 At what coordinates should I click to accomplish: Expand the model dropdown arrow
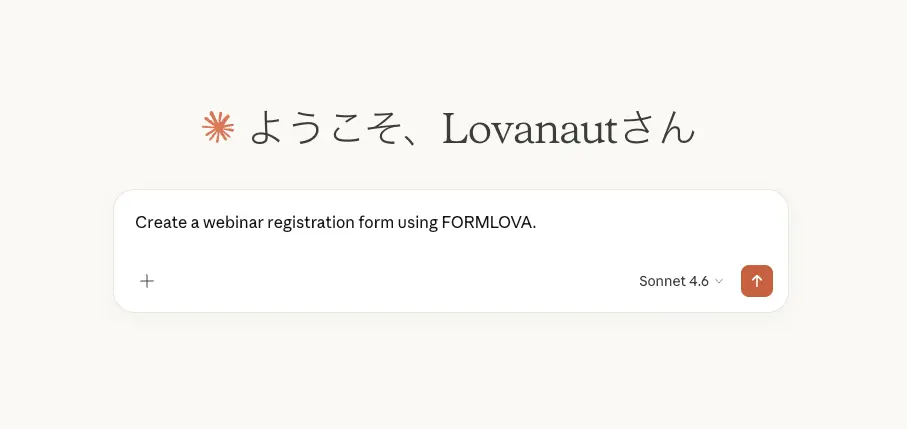719,282
